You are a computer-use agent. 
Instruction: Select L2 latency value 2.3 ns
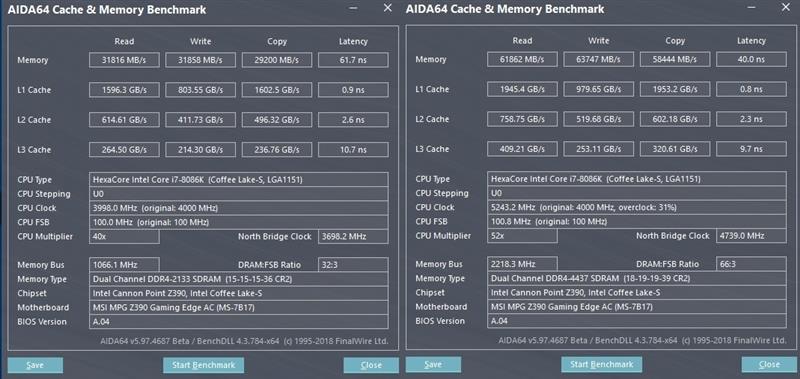751,119
